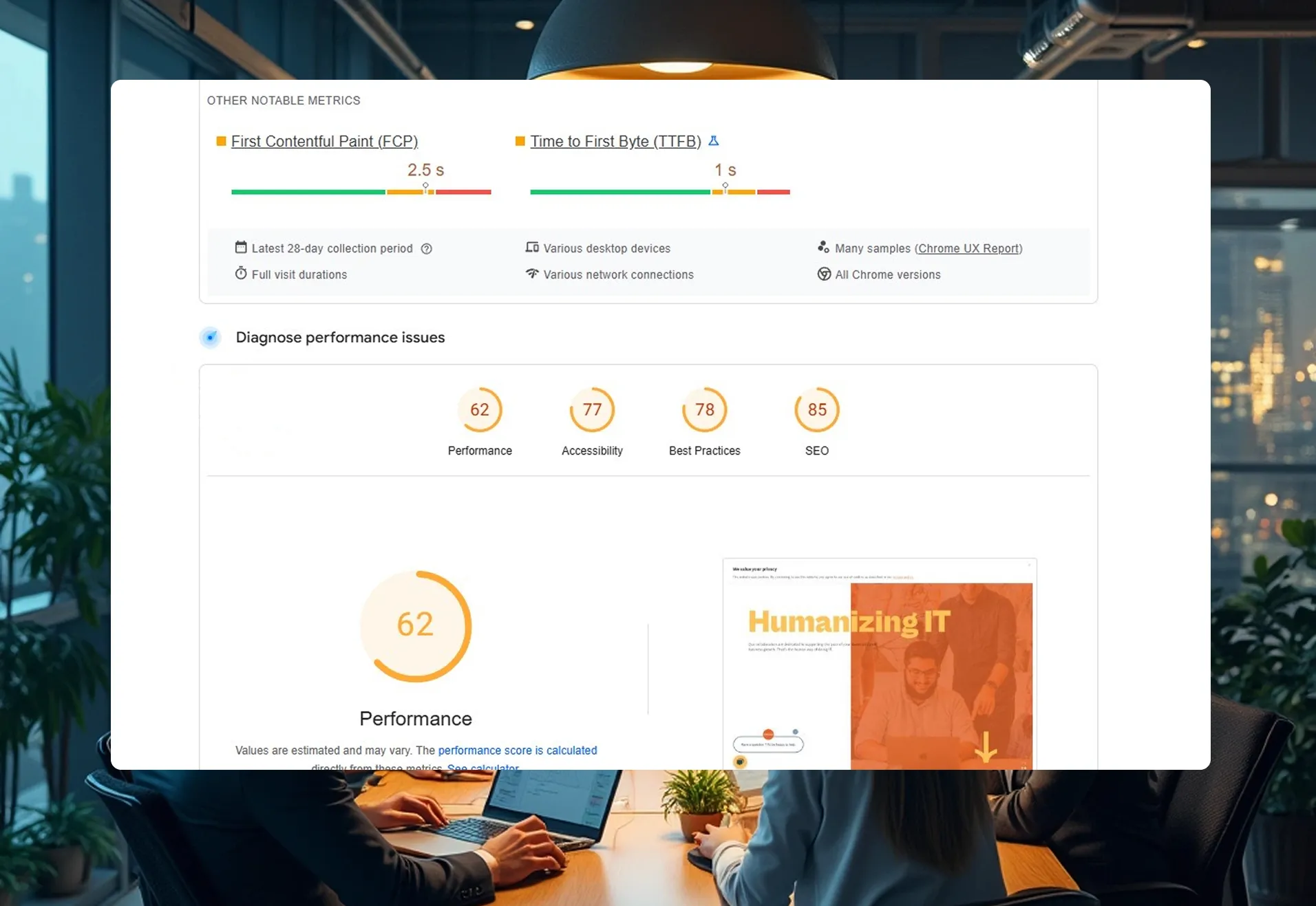Open the Time to First Byte (TTFB) link
The image size is (1316, 906).
point(615,142)
